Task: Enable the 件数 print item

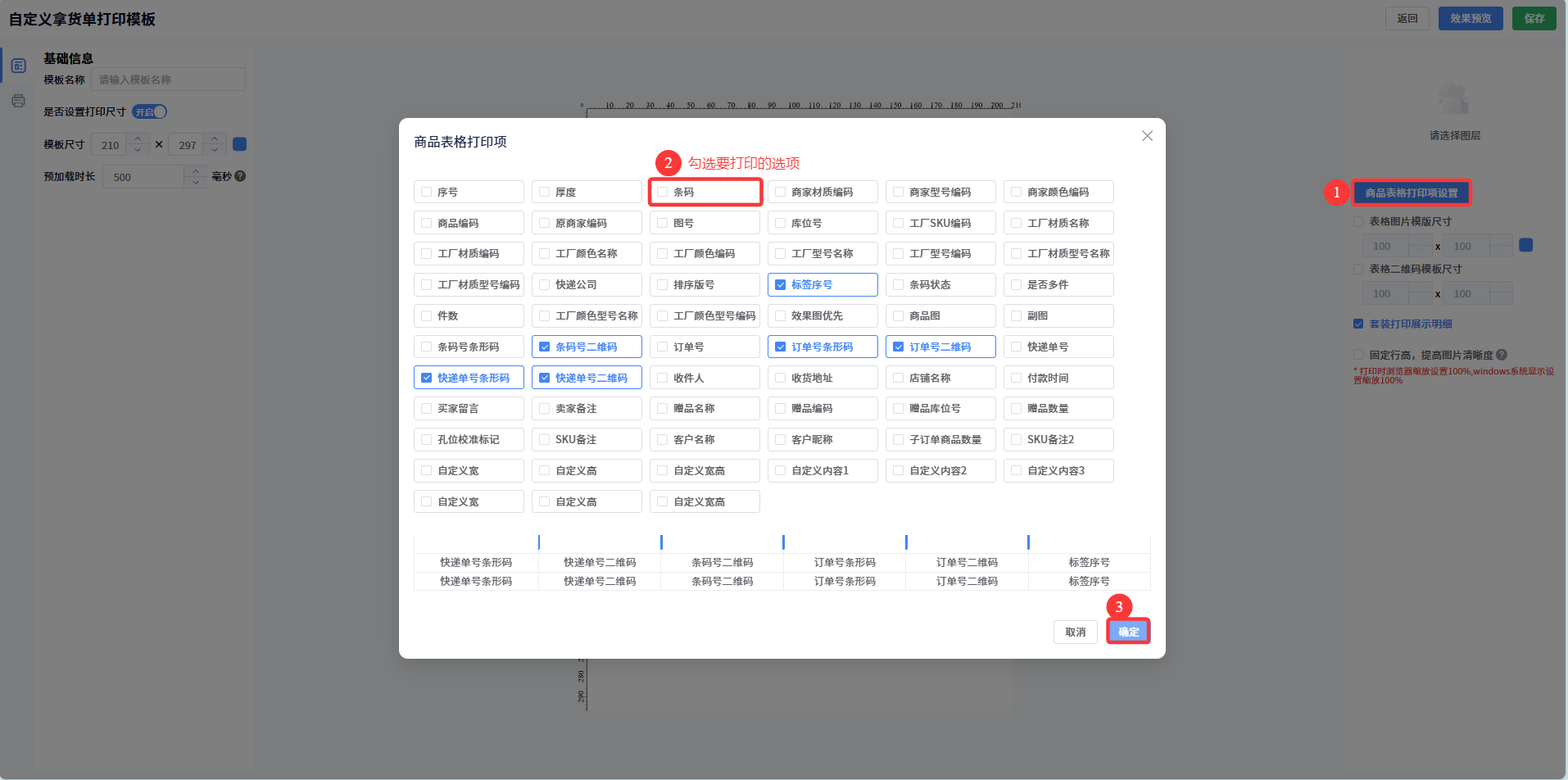Action: pos(426,315)
